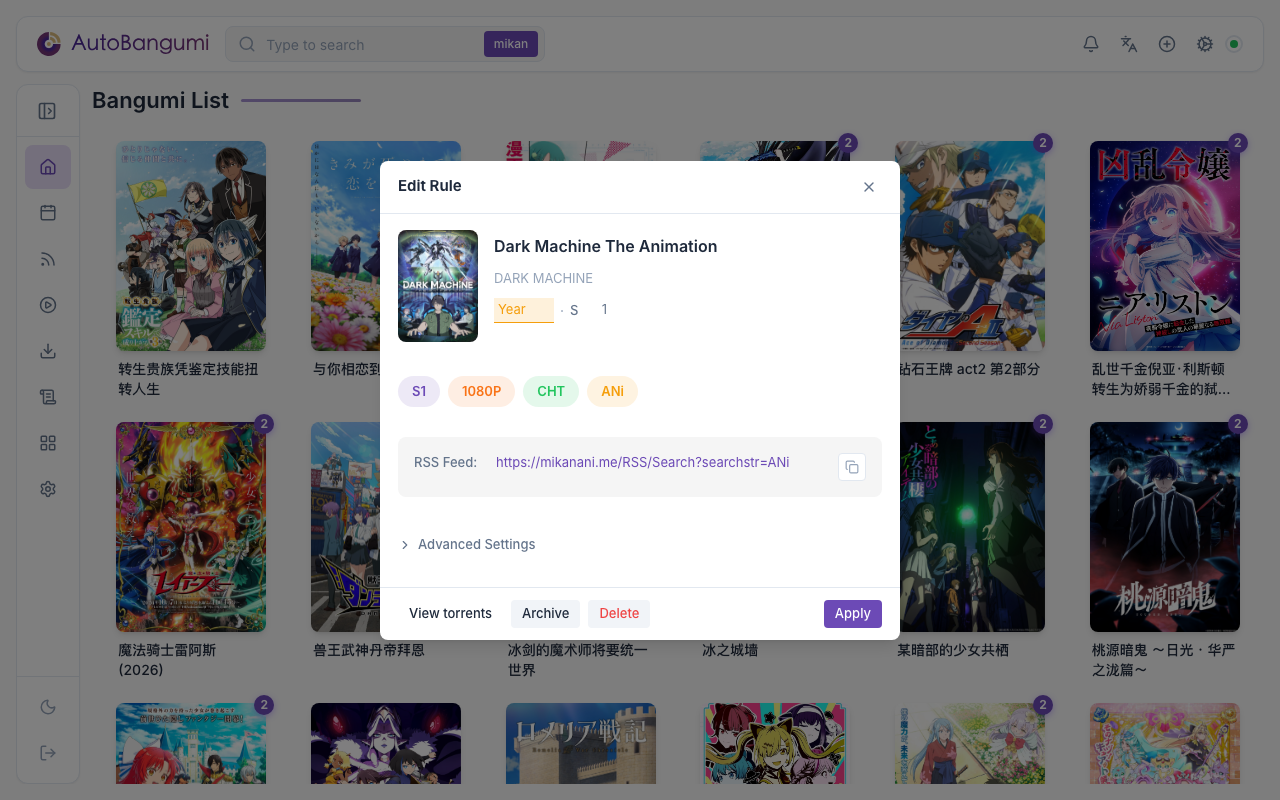This screenshot has height=800, width=1280.
Task: Open the Player page icon
Action: [x=48, y=305]
